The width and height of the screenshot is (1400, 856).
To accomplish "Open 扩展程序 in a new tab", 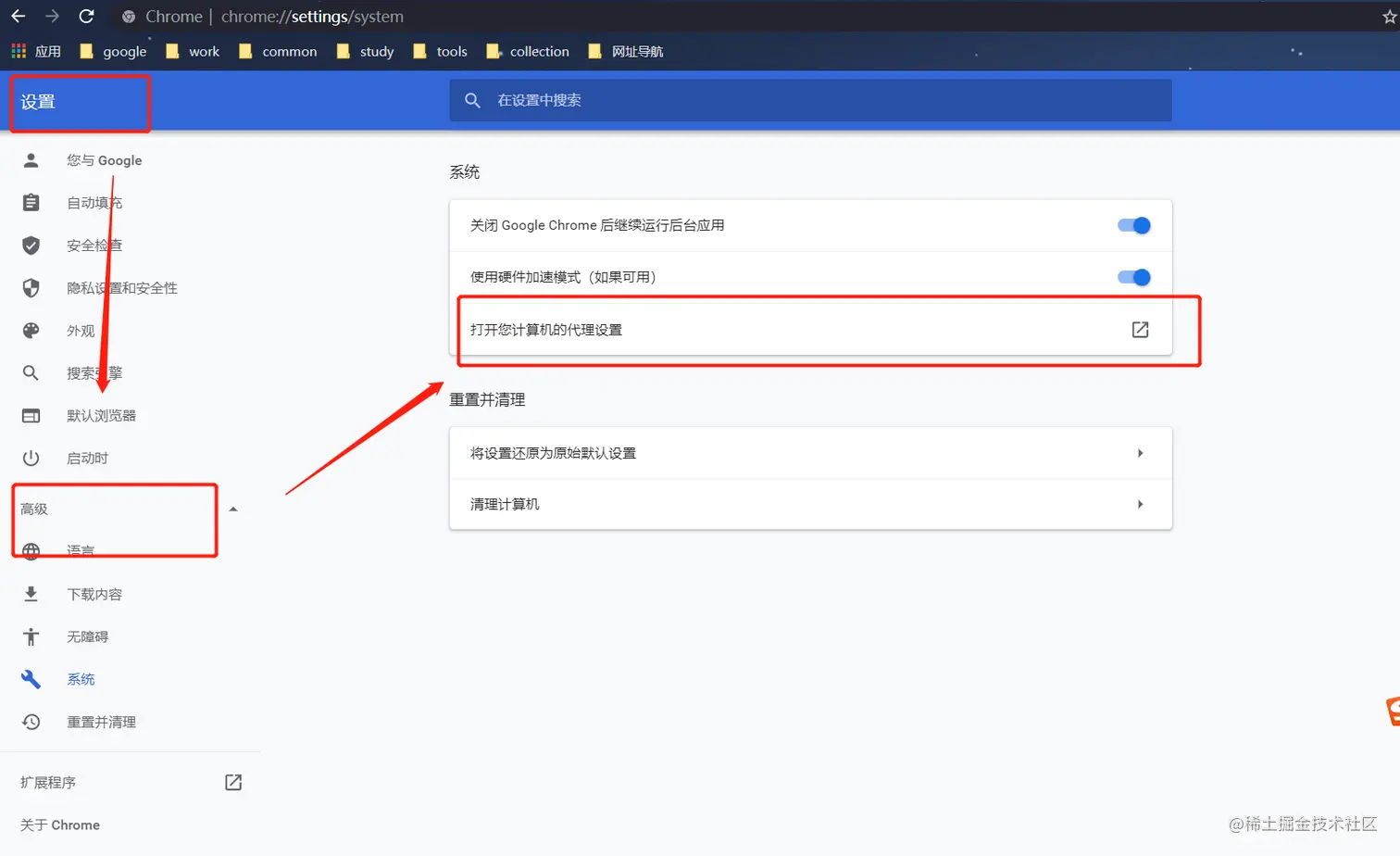I will pyautogui.click(x=232, y=782).
